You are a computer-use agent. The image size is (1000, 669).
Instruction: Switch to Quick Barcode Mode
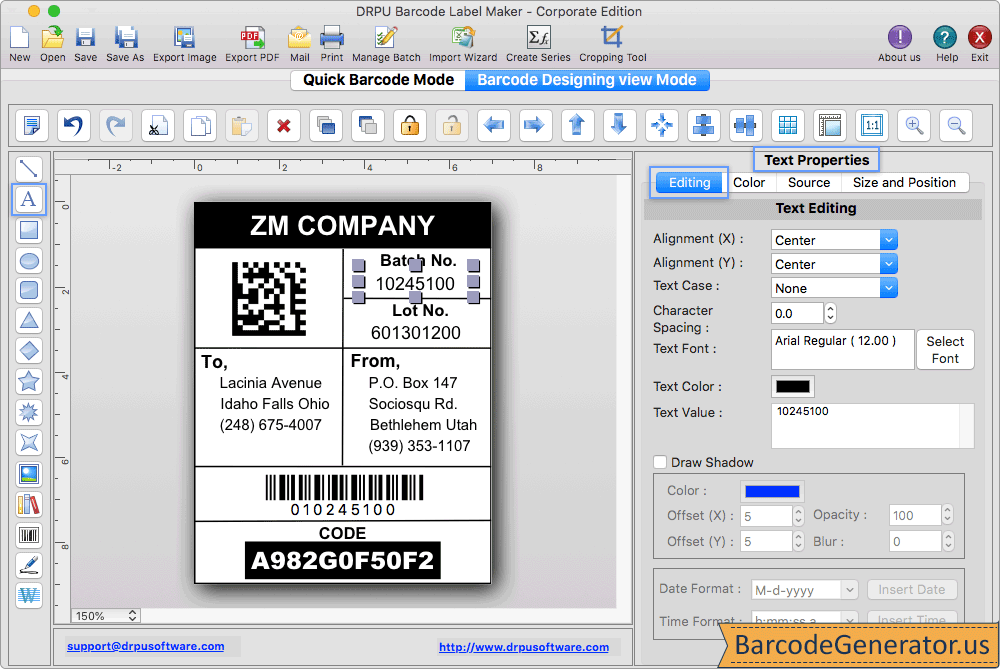click(x=378, y=80)
